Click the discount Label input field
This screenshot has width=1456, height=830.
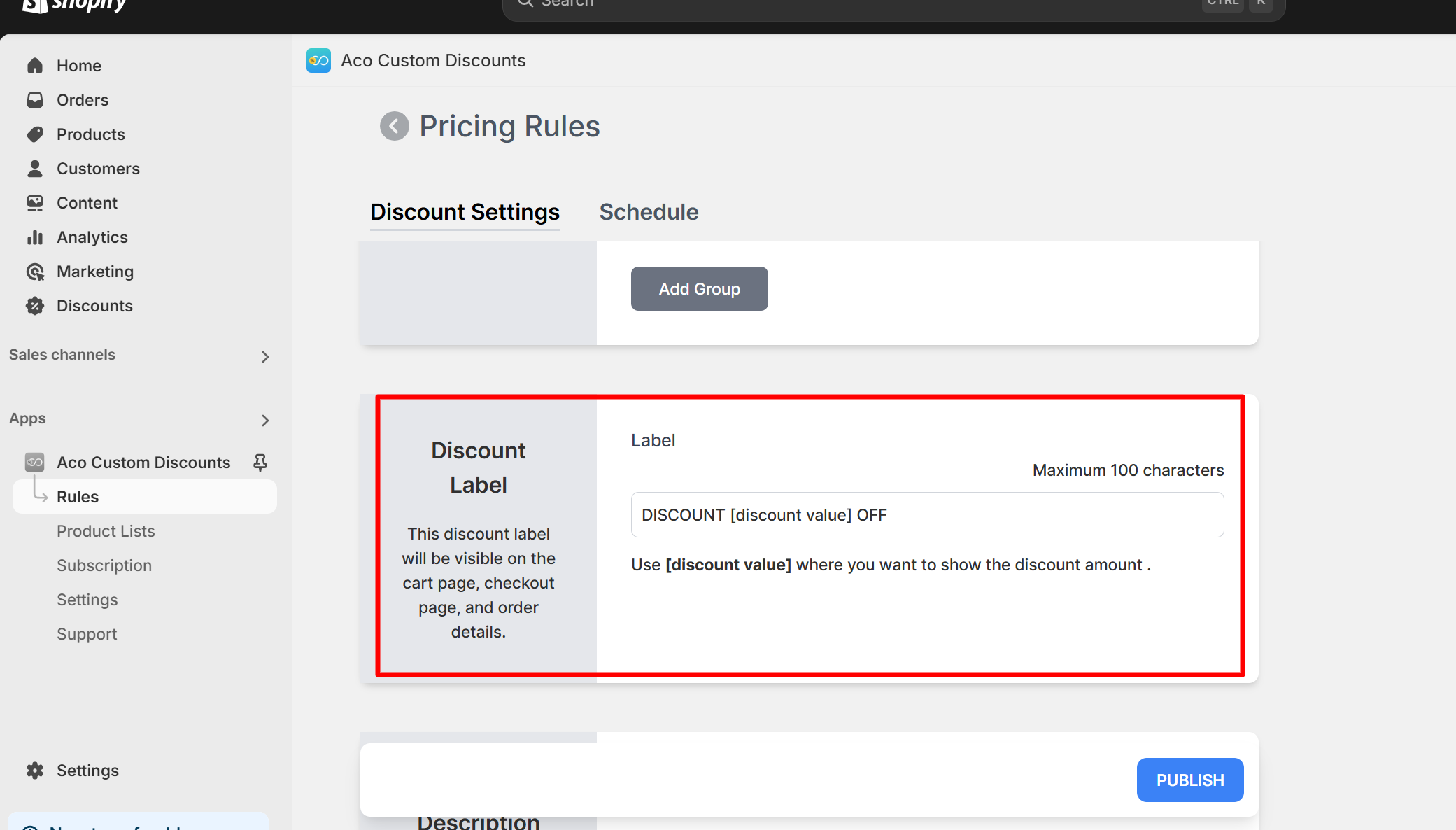click(x=927, y=515)
